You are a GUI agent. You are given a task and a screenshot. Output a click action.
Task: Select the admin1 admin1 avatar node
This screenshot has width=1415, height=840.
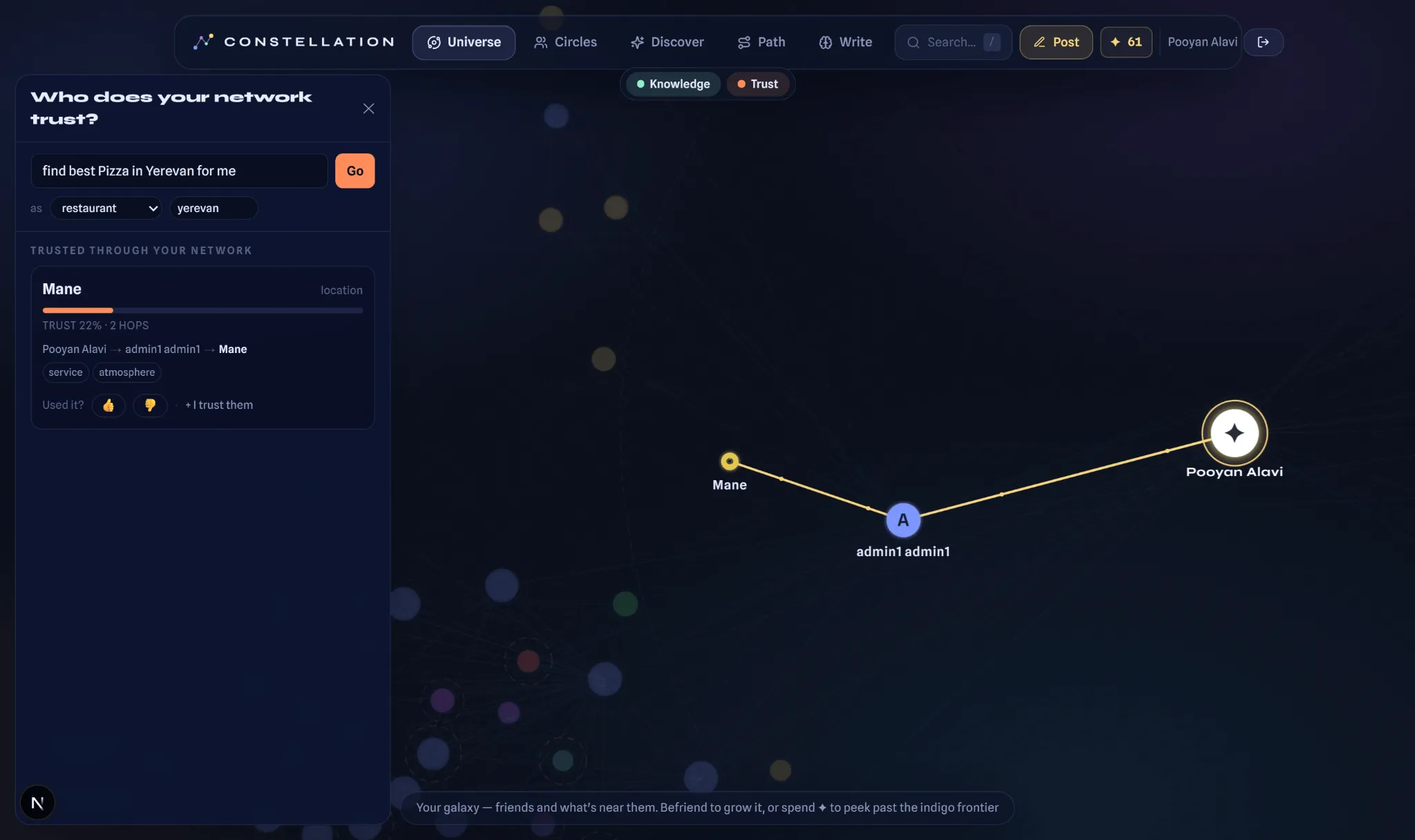click(903, 520)
